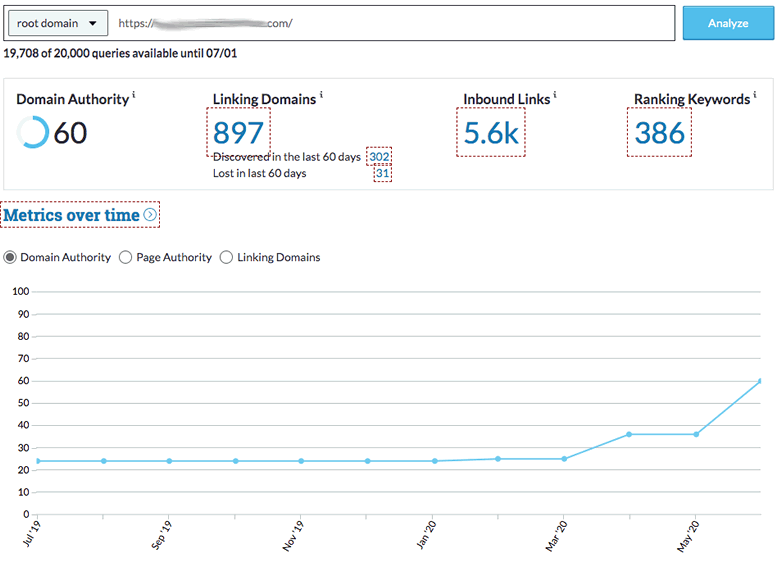The width and height of the screenshot is (783, 561).
Task: Click the 31 lost domains link
Action: coord(382,173)
